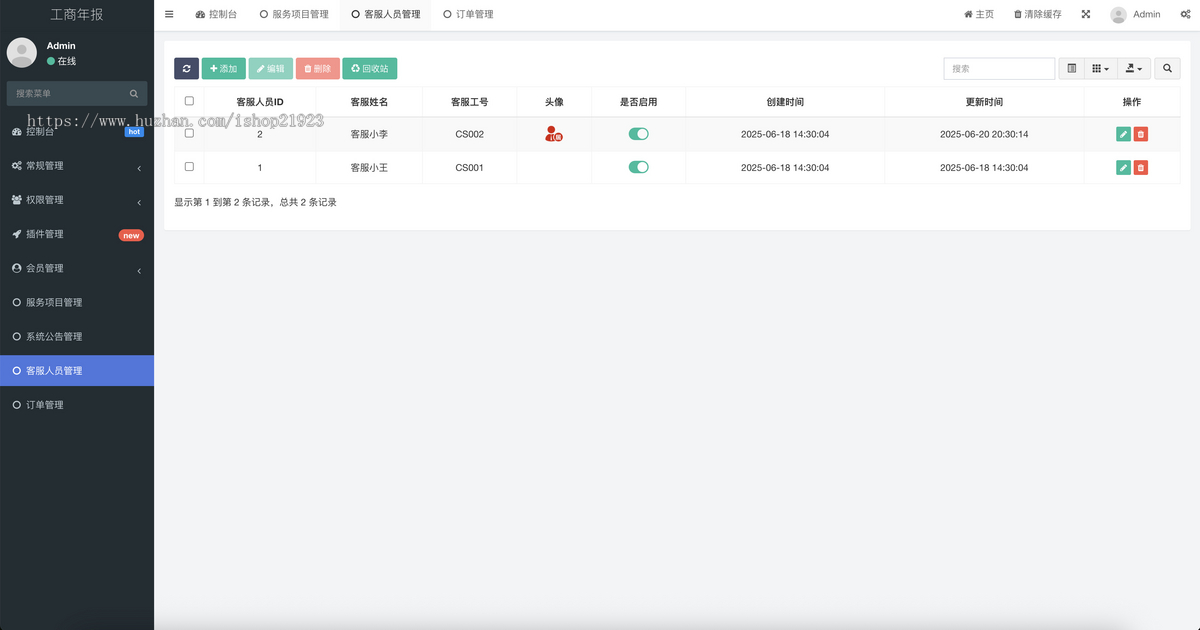Switch to the 控制台 tab

[x=216, y=14]
